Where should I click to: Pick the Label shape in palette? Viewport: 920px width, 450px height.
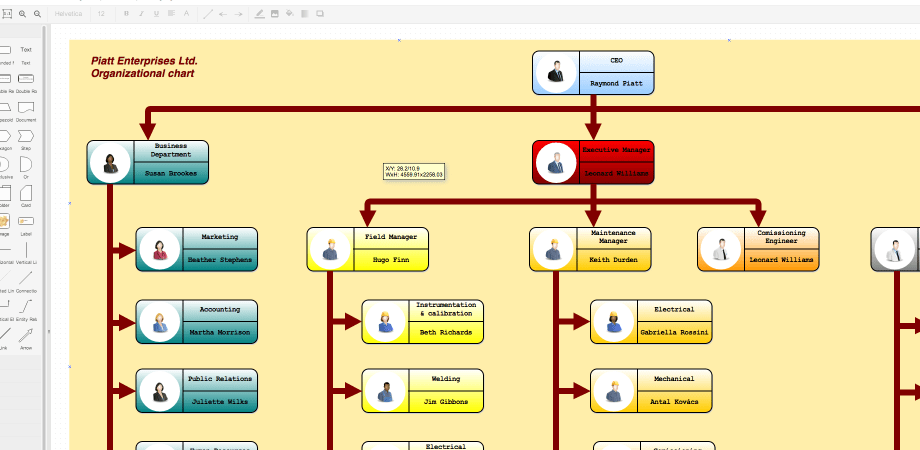(x=26, y=221)
